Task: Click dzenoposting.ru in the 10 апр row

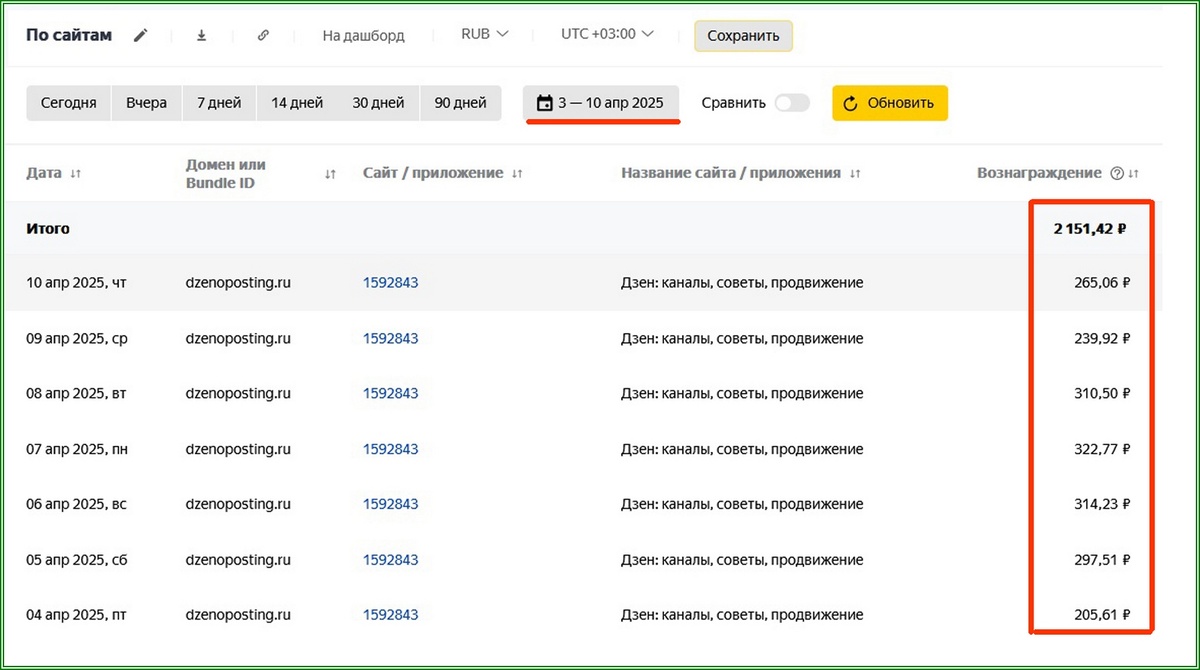Action: 238,283
